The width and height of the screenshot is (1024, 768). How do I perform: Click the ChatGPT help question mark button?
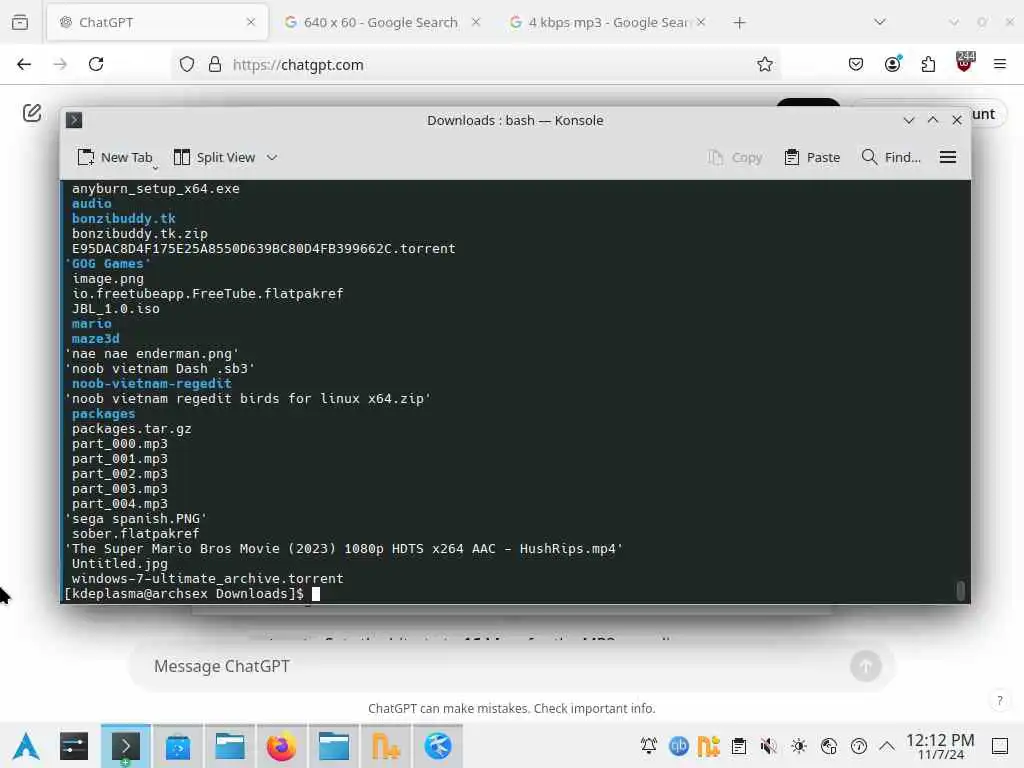1000,701
